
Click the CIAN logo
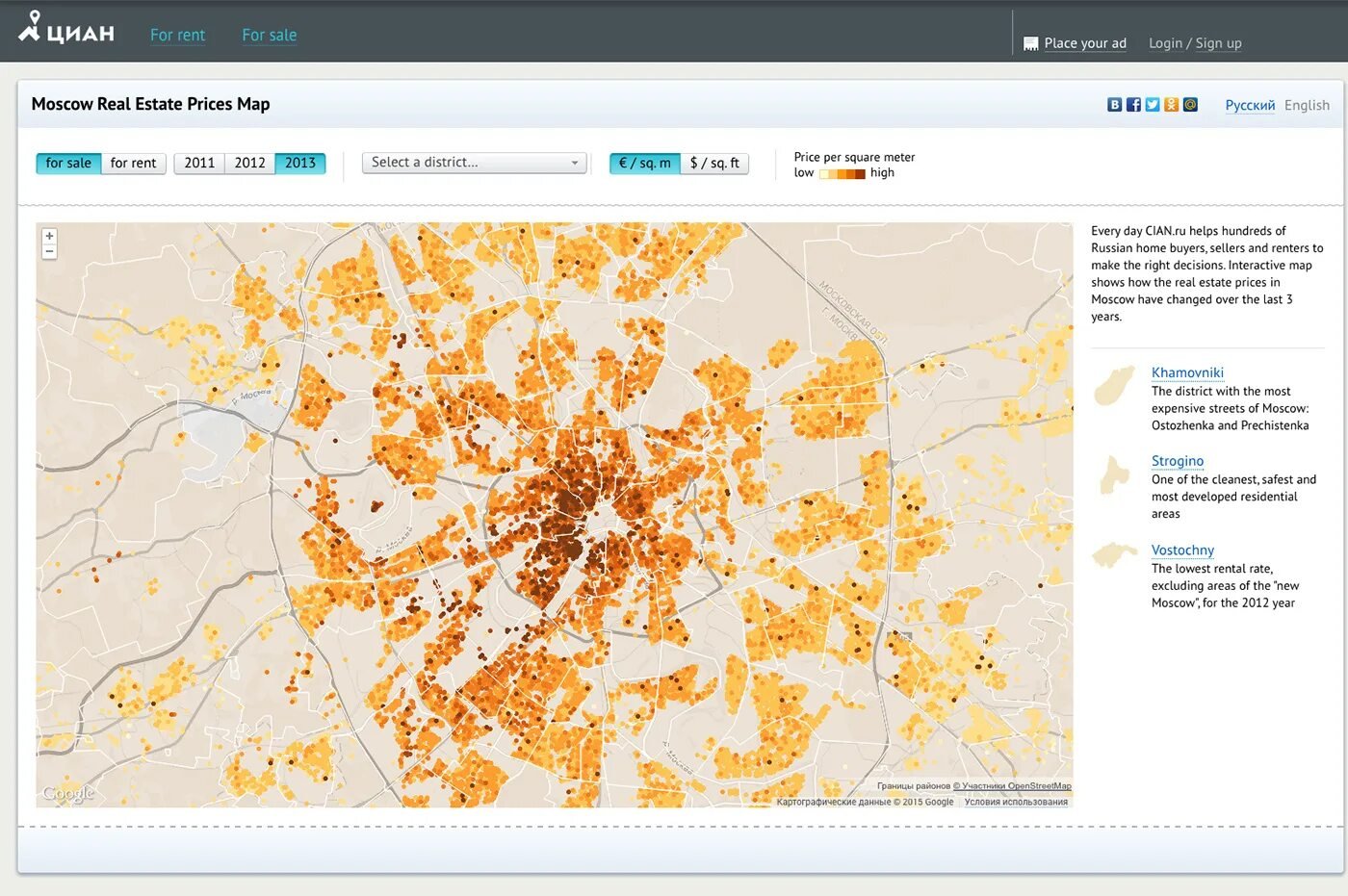(x=66, y=28)
